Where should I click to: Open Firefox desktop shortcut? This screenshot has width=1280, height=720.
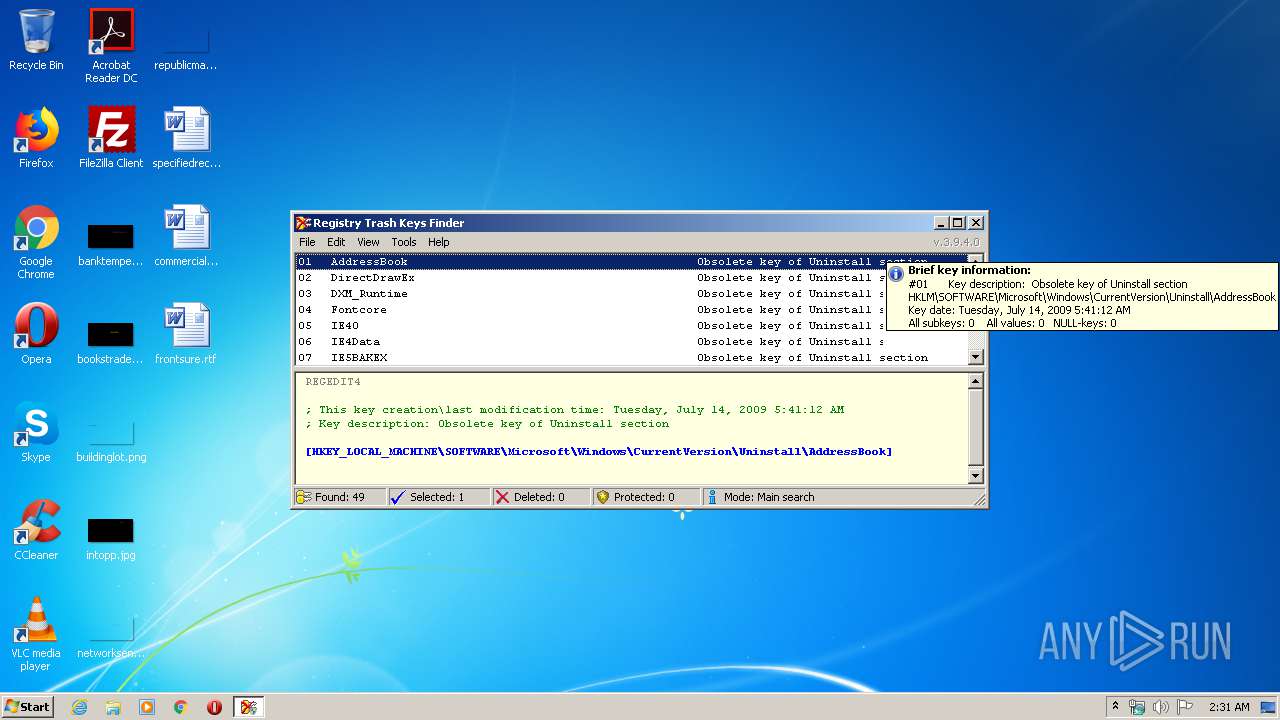click(36, 138)
